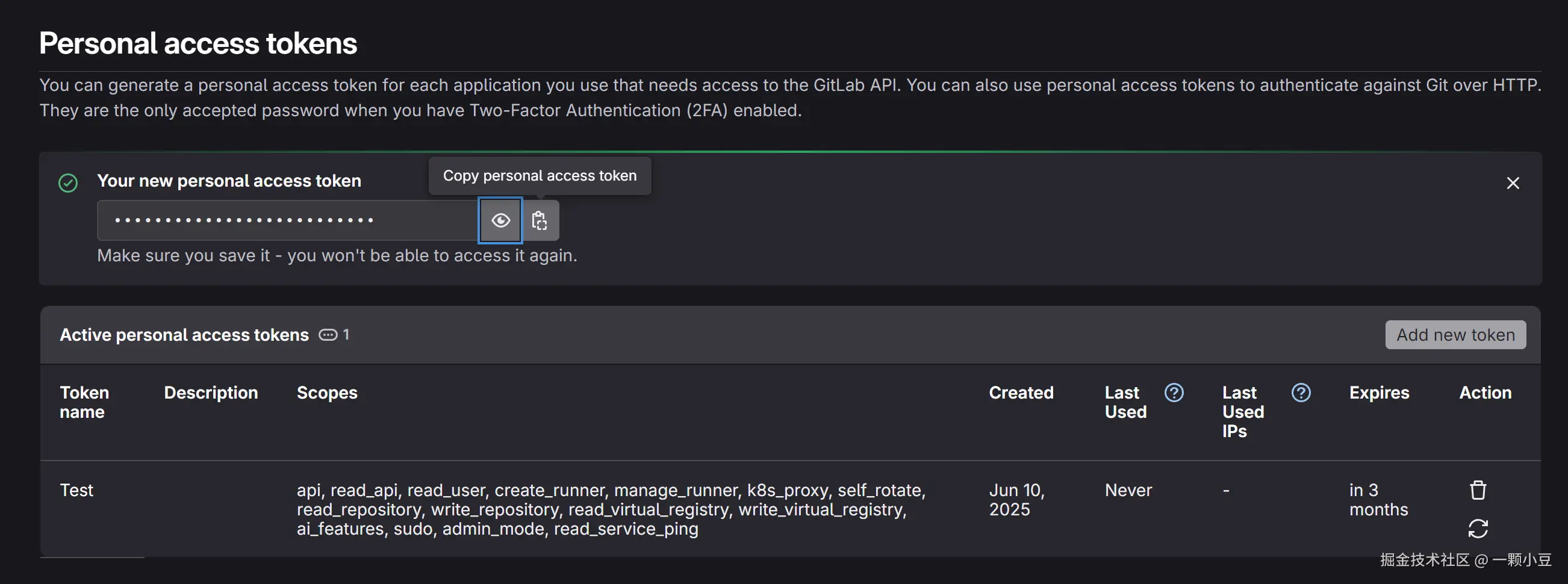Click the Active personal access tokens title
The image size is (1568, 584).
(x=184, y=335)
